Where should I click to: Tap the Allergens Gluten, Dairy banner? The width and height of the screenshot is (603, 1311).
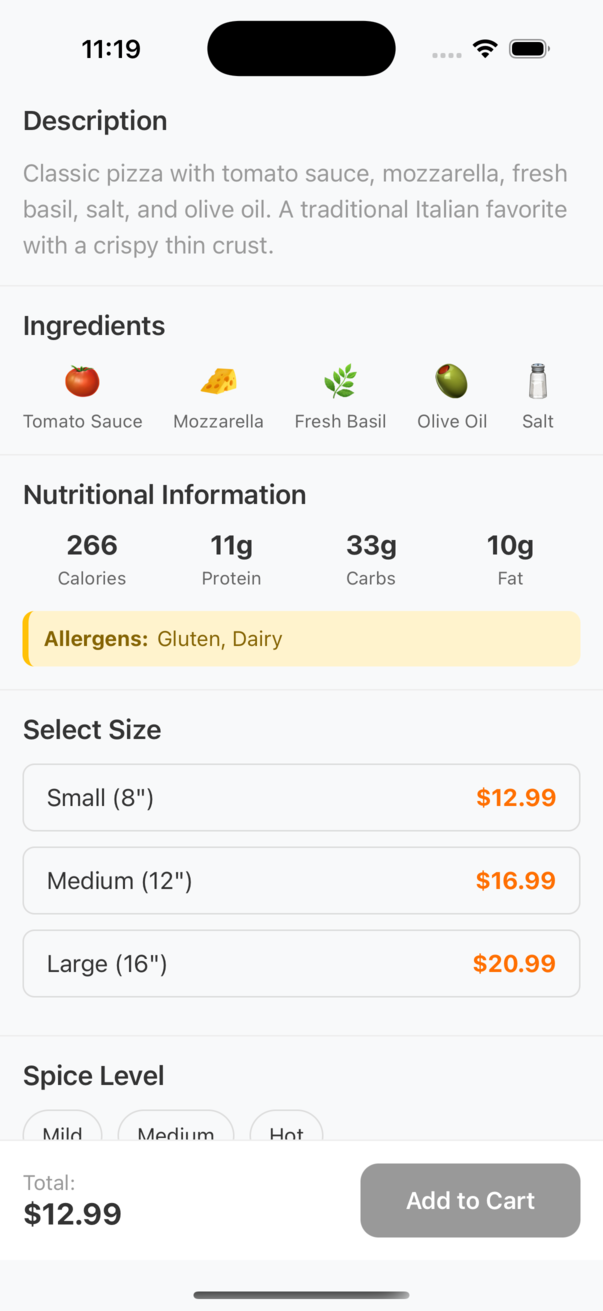(x=301, y=639)
